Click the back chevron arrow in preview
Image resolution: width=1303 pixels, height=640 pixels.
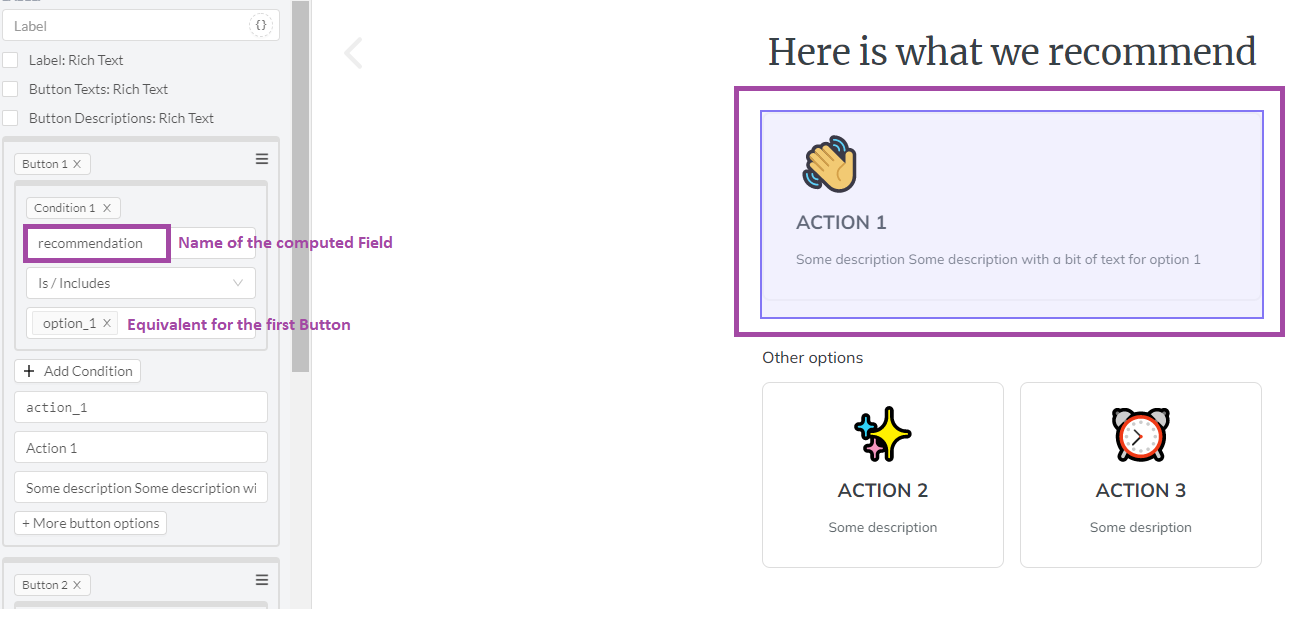pyautogui.click(x=352, y=53)
